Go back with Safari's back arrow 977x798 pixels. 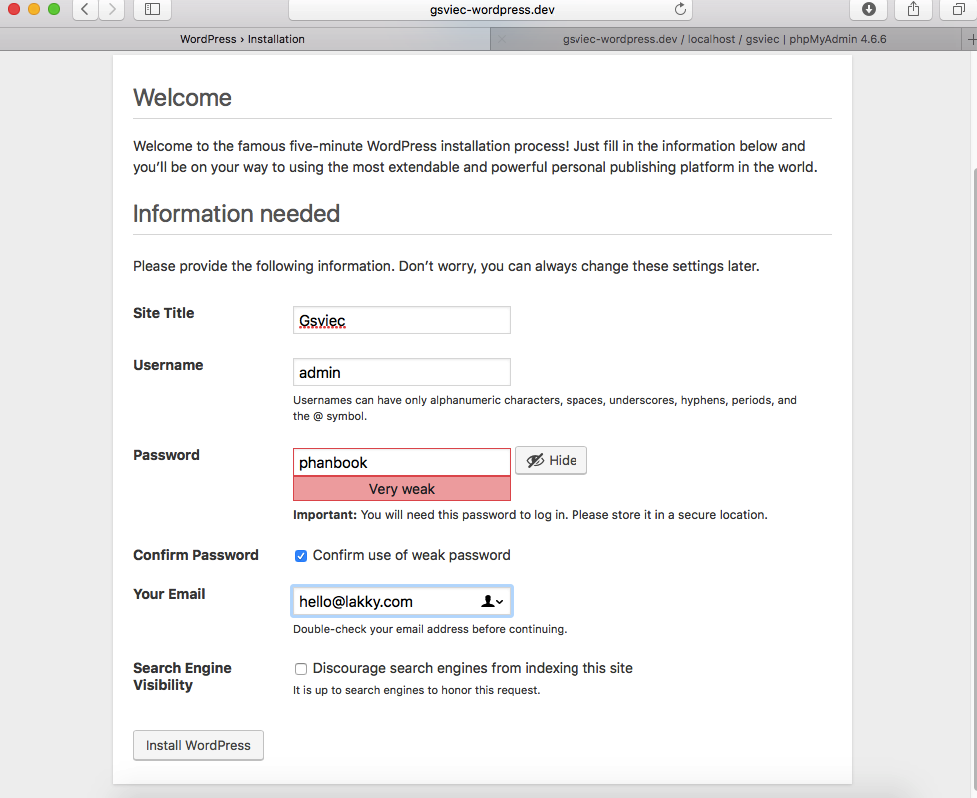(85, 9)
